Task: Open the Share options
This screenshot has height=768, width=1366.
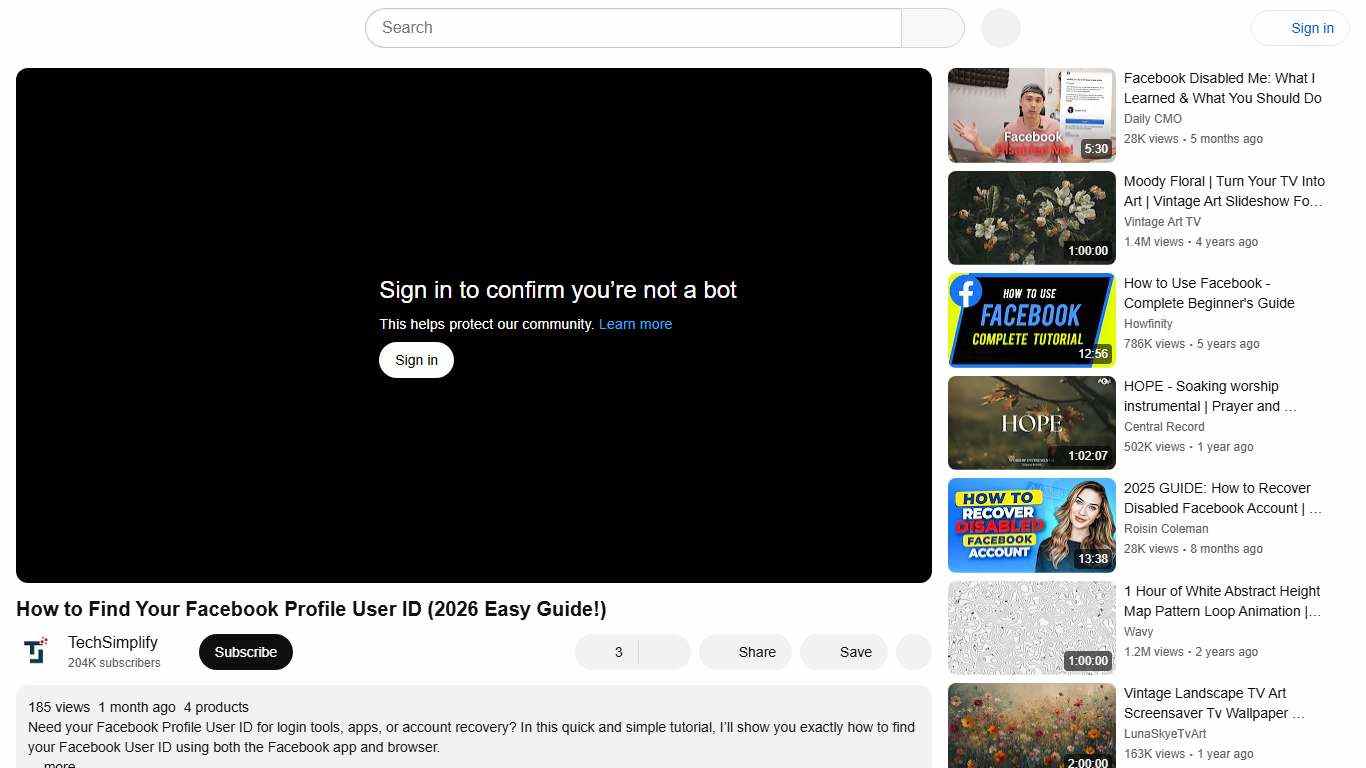Action: click(745, 651)
